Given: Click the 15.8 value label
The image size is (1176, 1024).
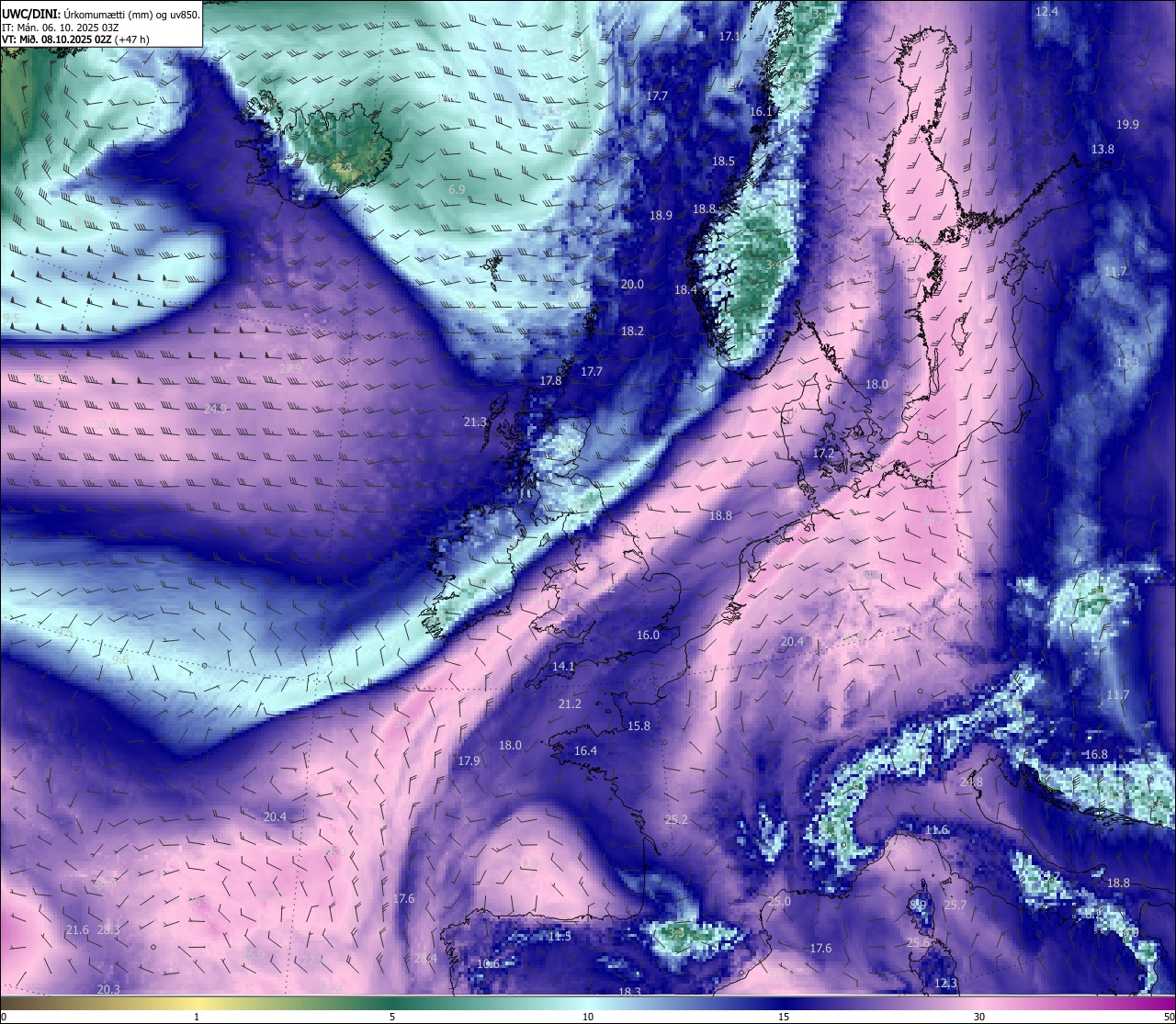Looking at the screenshot, I should [639, 726].
